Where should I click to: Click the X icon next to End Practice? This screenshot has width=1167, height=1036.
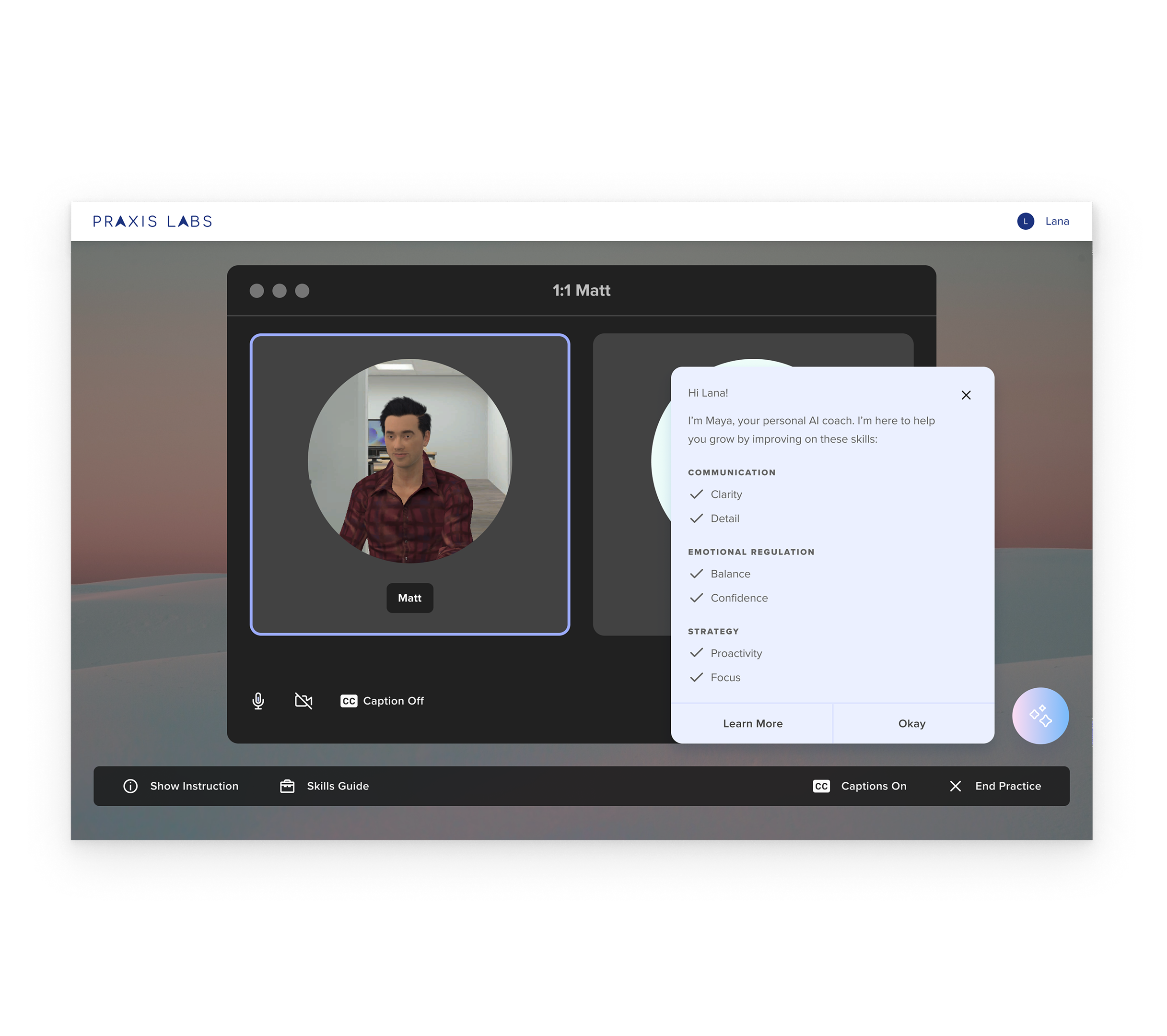(955, 786)
